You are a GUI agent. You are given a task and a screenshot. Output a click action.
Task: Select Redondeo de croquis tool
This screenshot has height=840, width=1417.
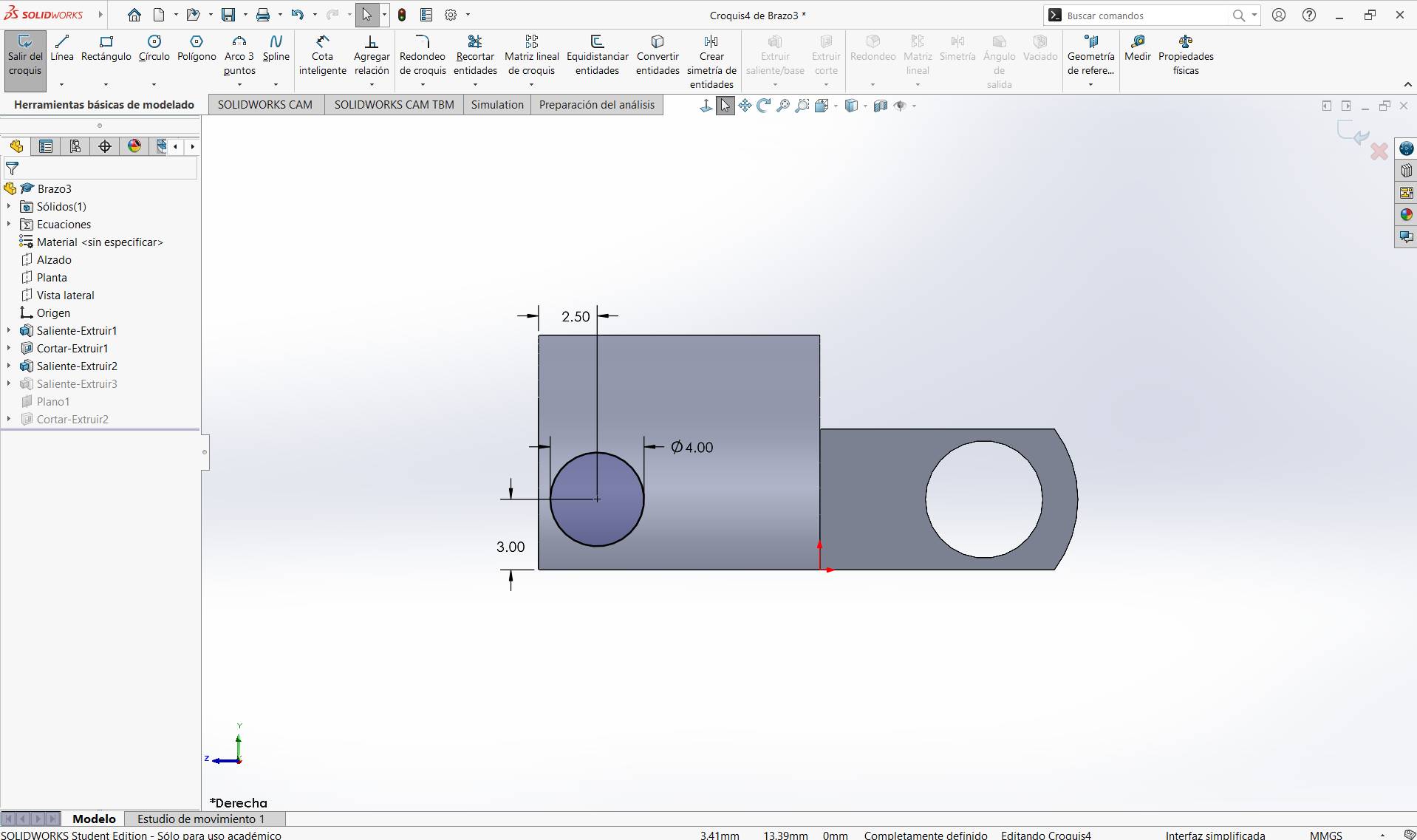tap(423, 55)
